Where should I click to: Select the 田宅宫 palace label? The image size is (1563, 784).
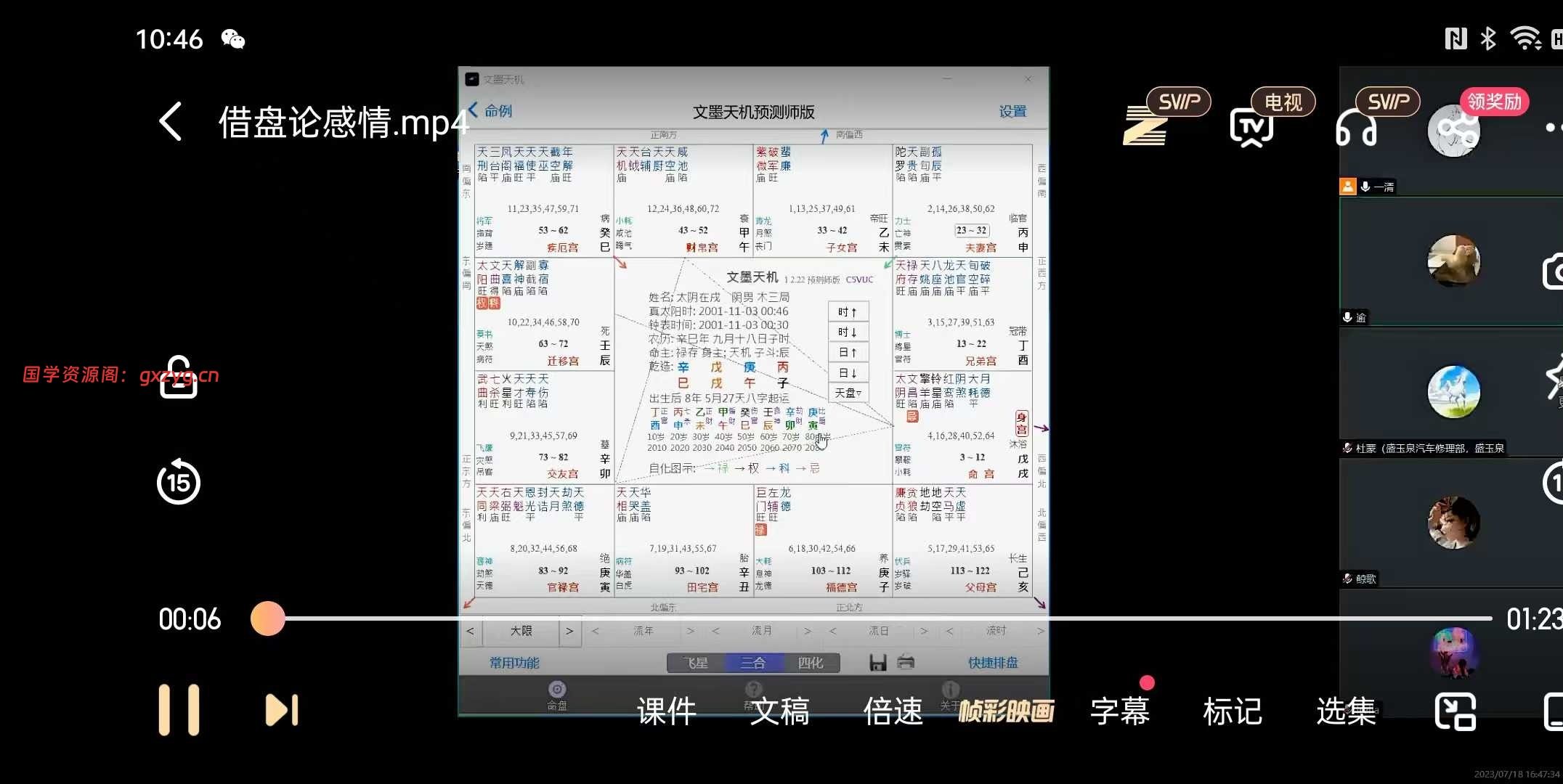pyautogui.click(x=702, y=587)
